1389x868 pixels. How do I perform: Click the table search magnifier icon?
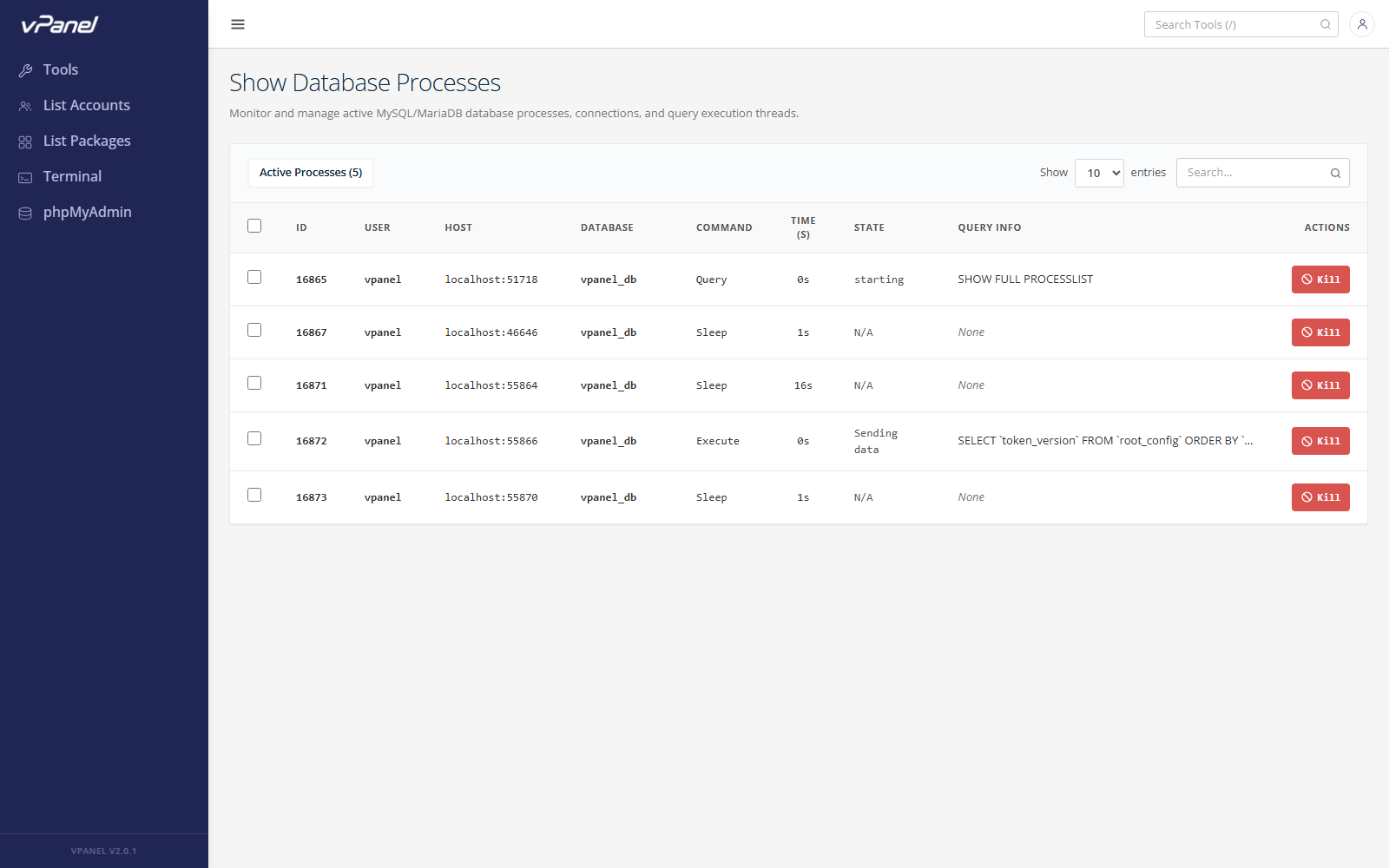1335,173
